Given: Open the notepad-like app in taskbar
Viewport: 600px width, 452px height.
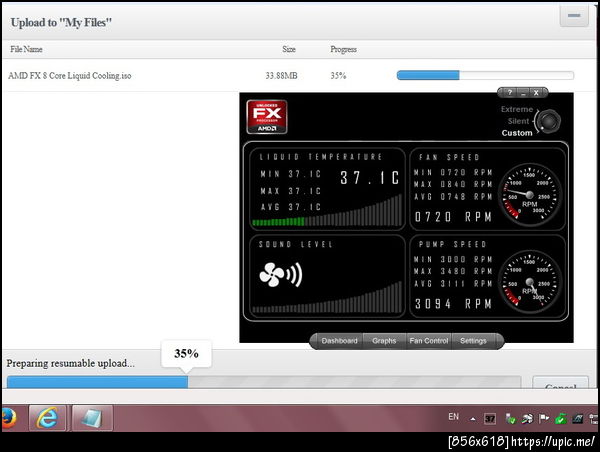Looking at the screenshot, I should click(x=92, y=418).
